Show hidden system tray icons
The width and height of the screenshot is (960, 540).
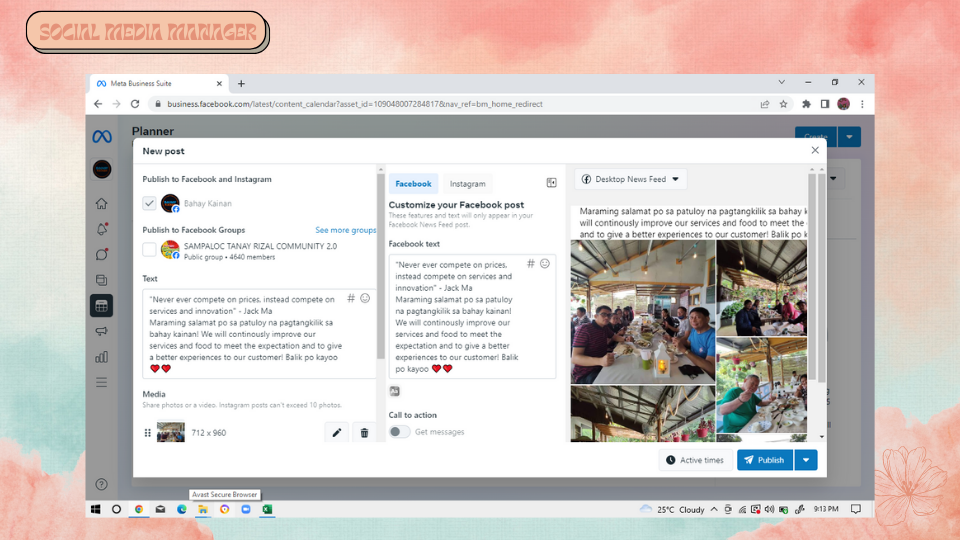[x=714, y=509]
